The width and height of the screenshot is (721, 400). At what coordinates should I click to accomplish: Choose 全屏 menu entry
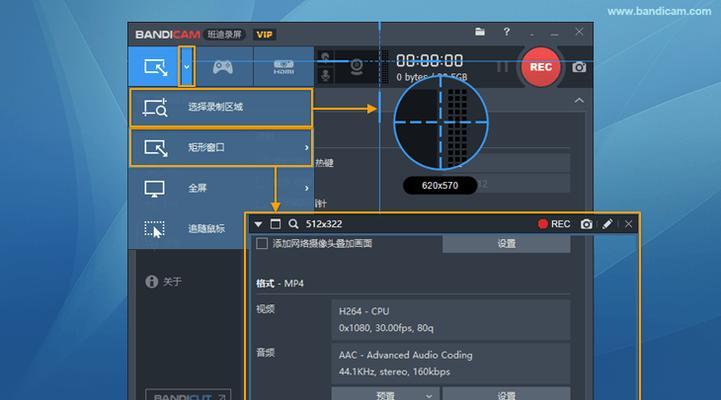(221, 188)
